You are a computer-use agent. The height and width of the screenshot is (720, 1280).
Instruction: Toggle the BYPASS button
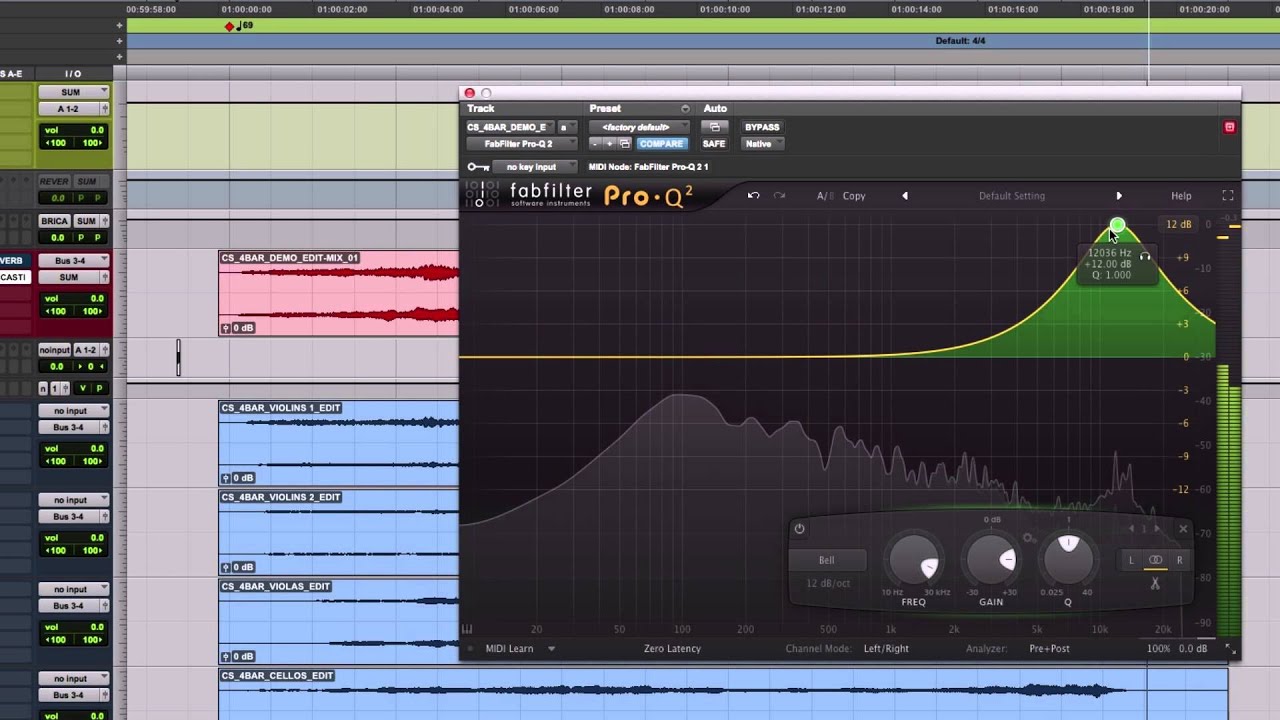762,128
